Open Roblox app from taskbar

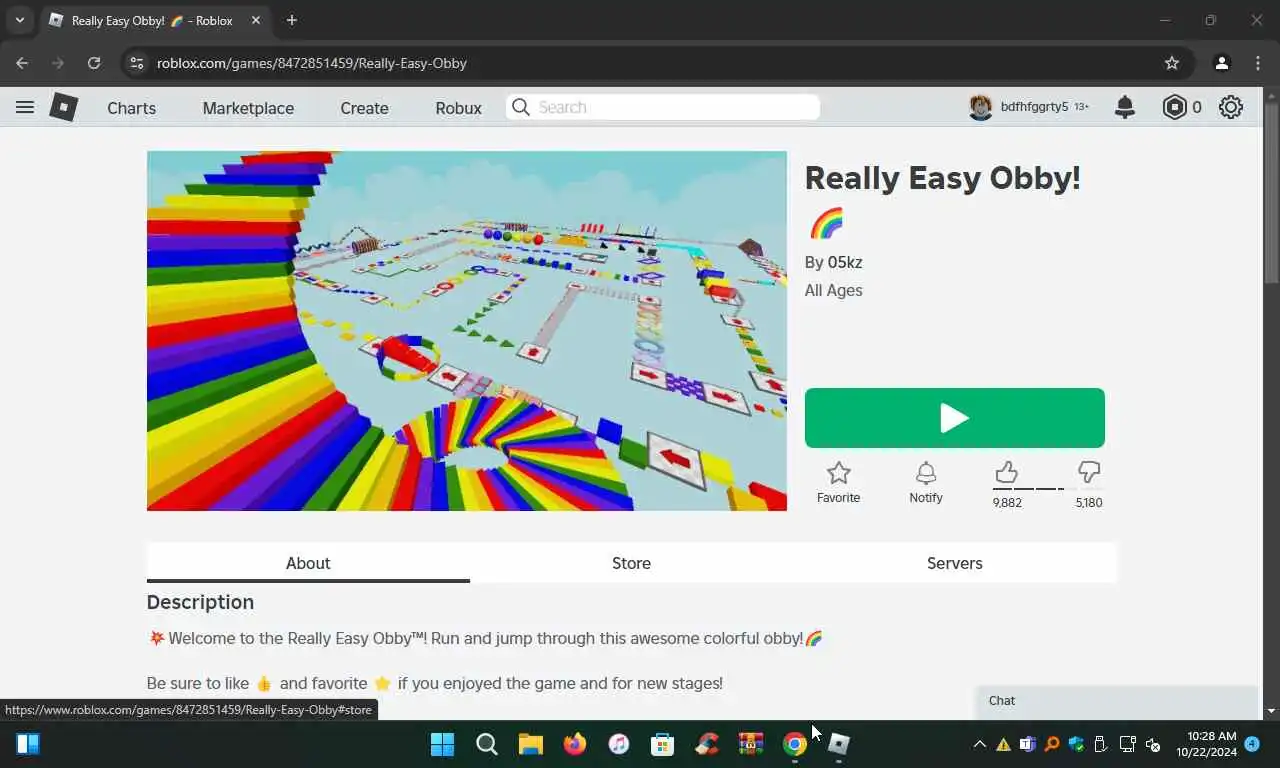839,744
